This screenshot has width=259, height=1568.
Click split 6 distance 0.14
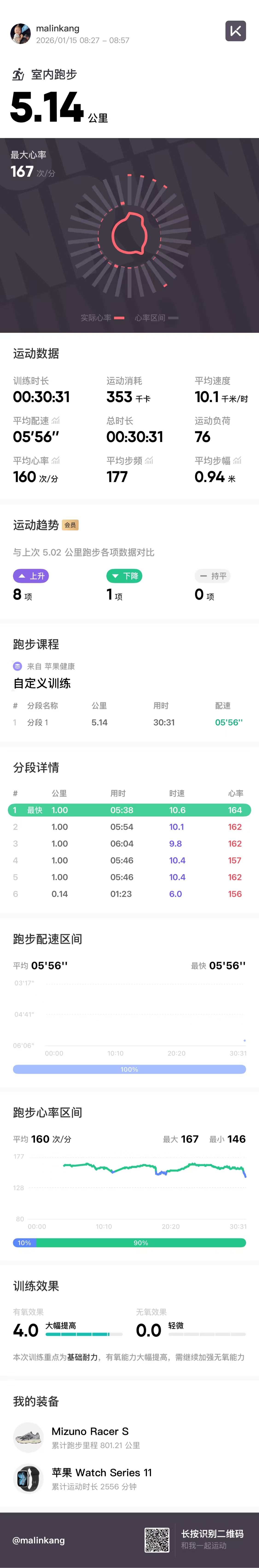60,894
